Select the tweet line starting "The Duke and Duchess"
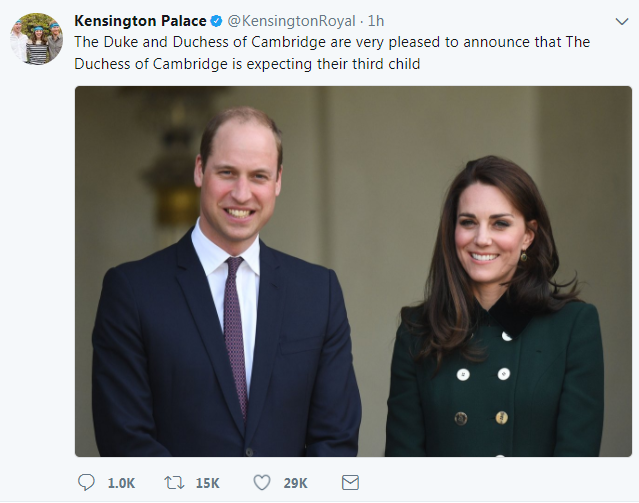639x503 pixels. [332, 42]
